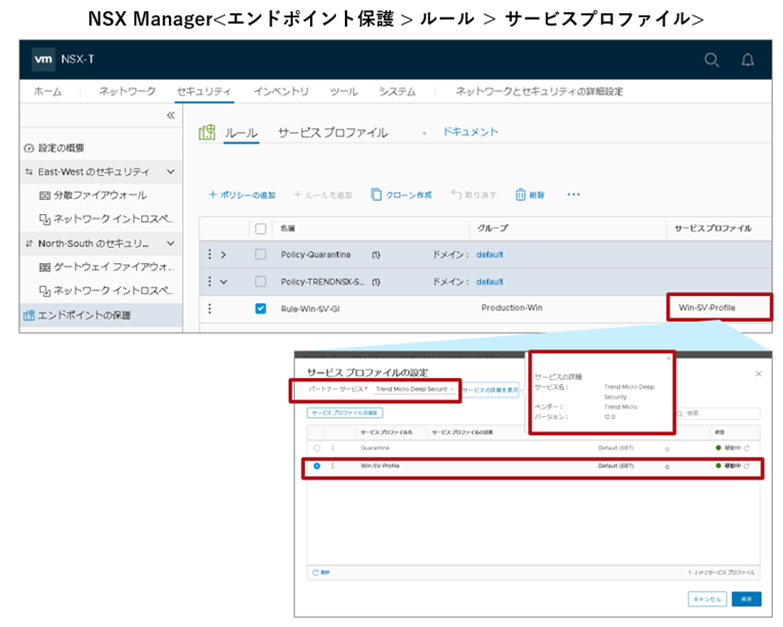783x627 pixels.
Task: Click ポリシーの追加 to add a policy
Action: (242, 195)
